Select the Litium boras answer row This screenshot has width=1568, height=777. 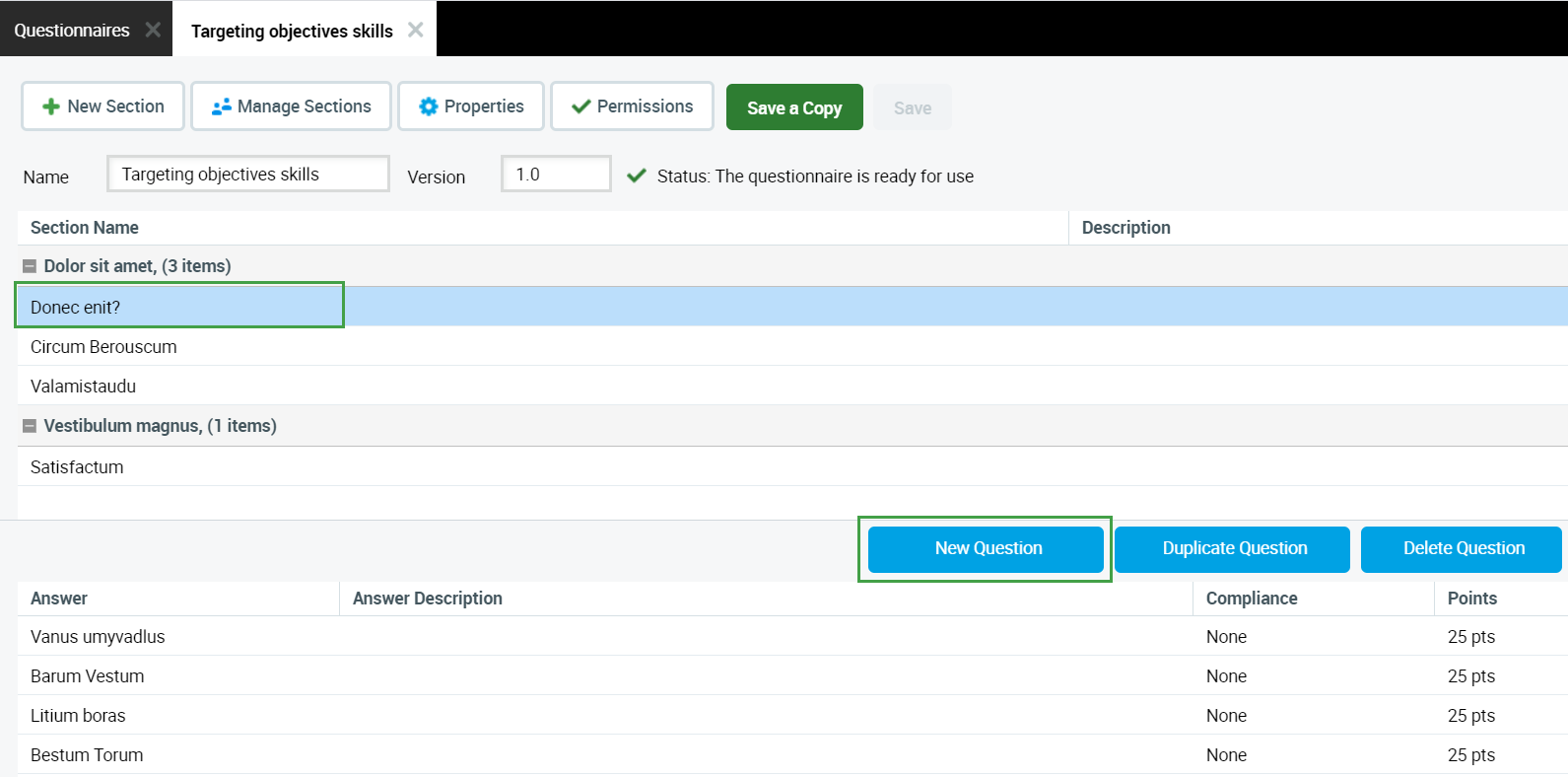(x=78, y=716)
